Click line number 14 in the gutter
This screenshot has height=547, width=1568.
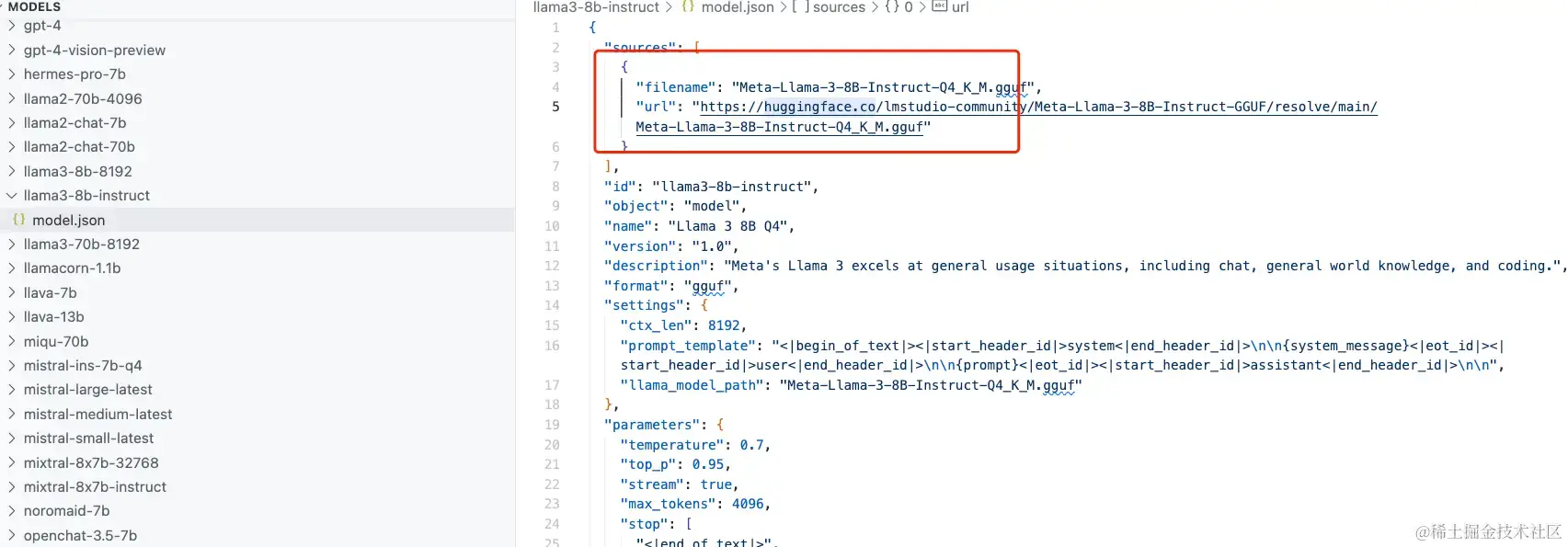(x=552, y=305)
